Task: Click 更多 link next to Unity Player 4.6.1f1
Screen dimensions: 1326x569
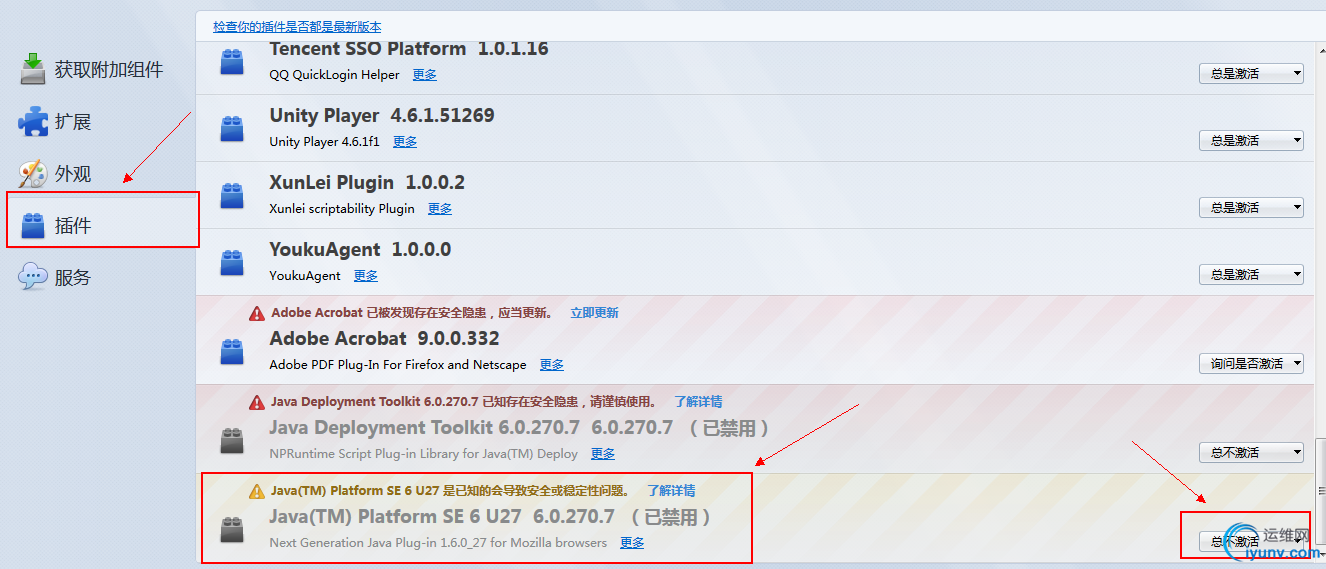Action: pyautogui.click(x=405, y=142)
